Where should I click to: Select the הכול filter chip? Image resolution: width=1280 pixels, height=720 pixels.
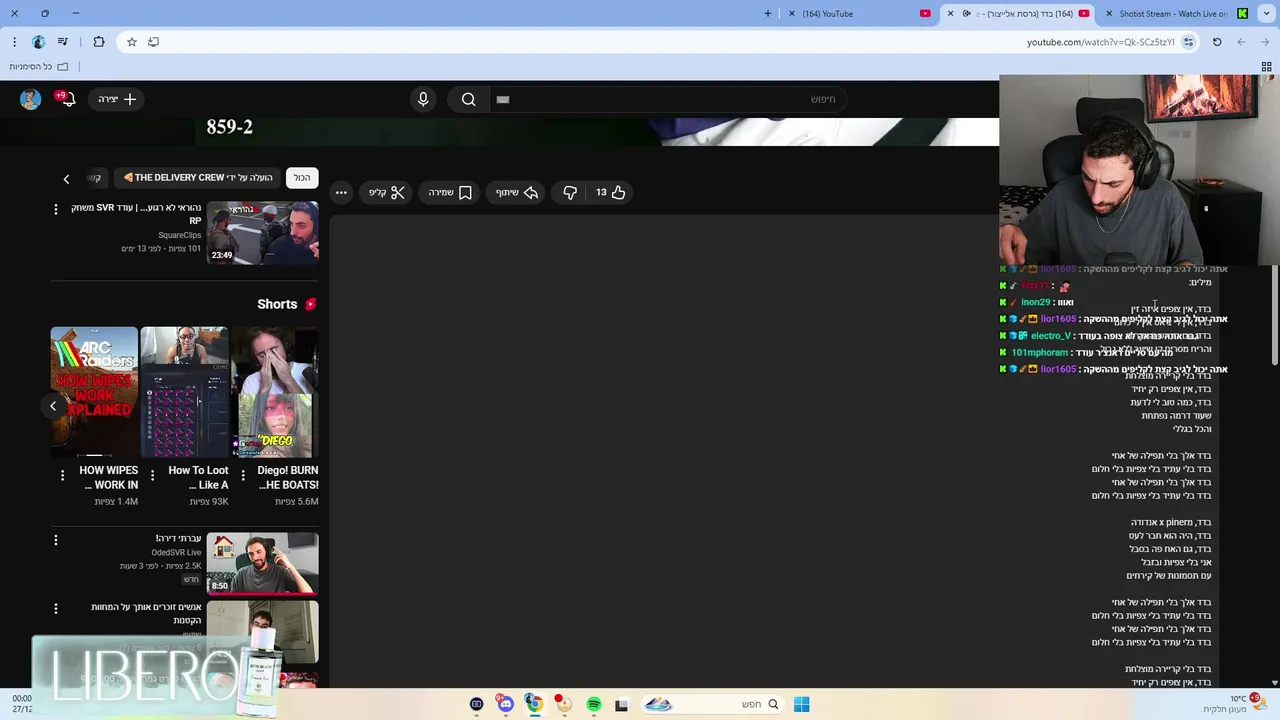[302, 178]
